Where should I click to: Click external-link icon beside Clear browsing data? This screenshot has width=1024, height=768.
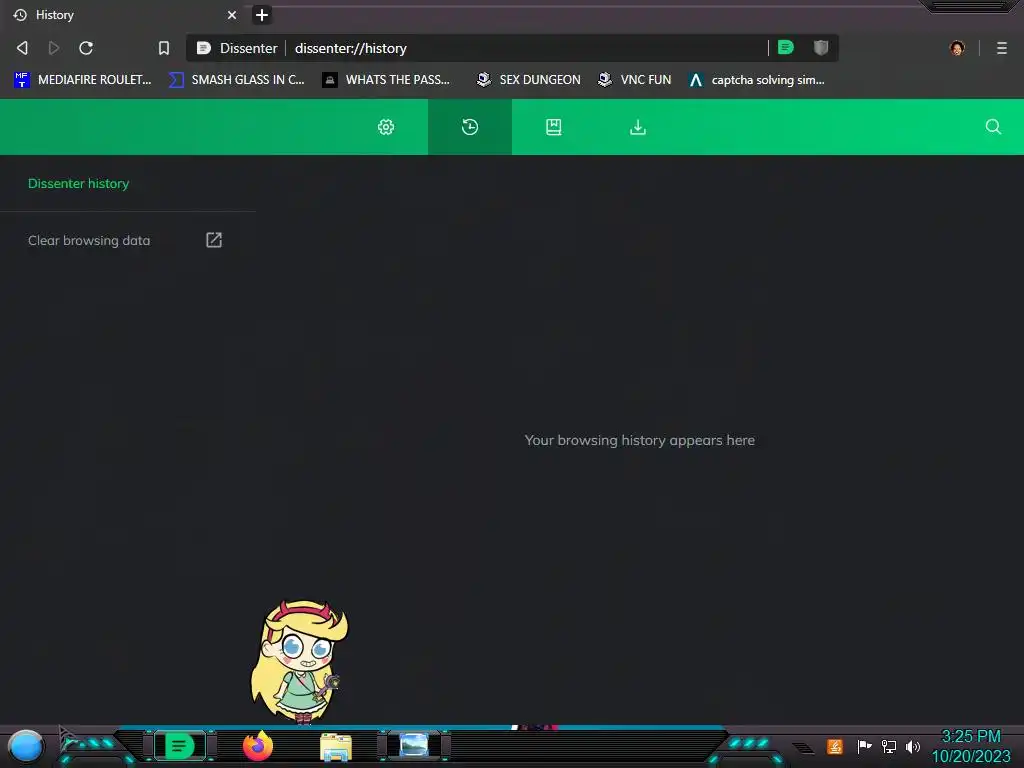(214, 240)
